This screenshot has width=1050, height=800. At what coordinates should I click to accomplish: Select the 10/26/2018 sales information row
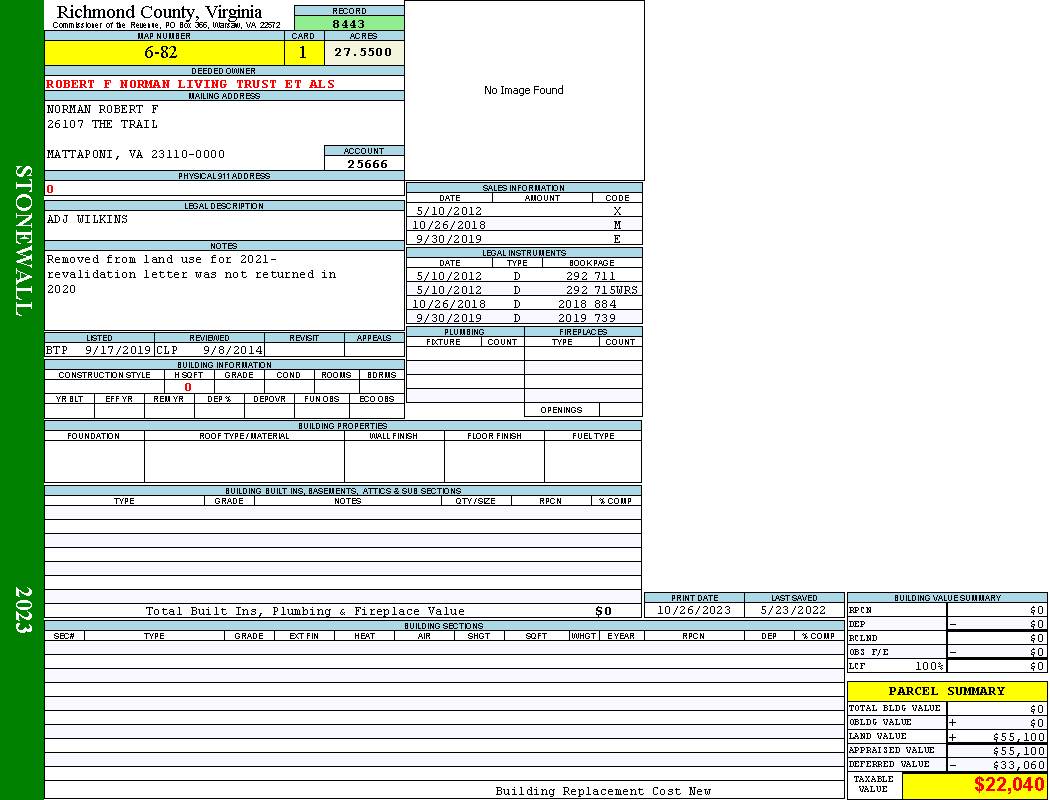coord(523,225)
